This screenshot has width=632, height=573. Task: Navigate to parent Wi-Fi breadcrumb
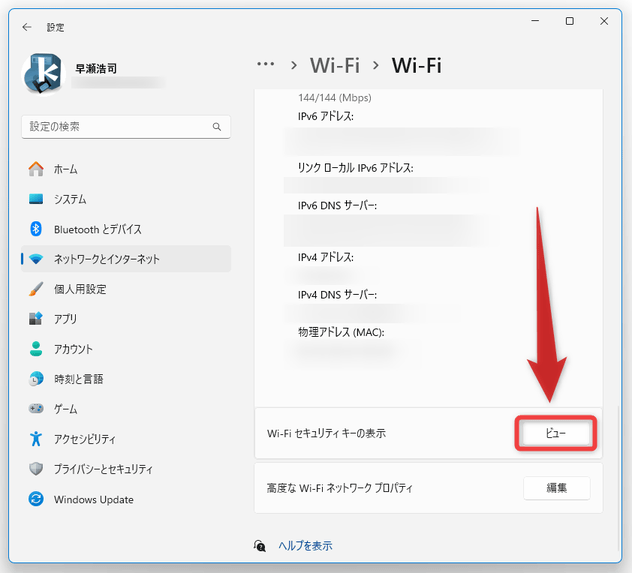click(335, 65)
